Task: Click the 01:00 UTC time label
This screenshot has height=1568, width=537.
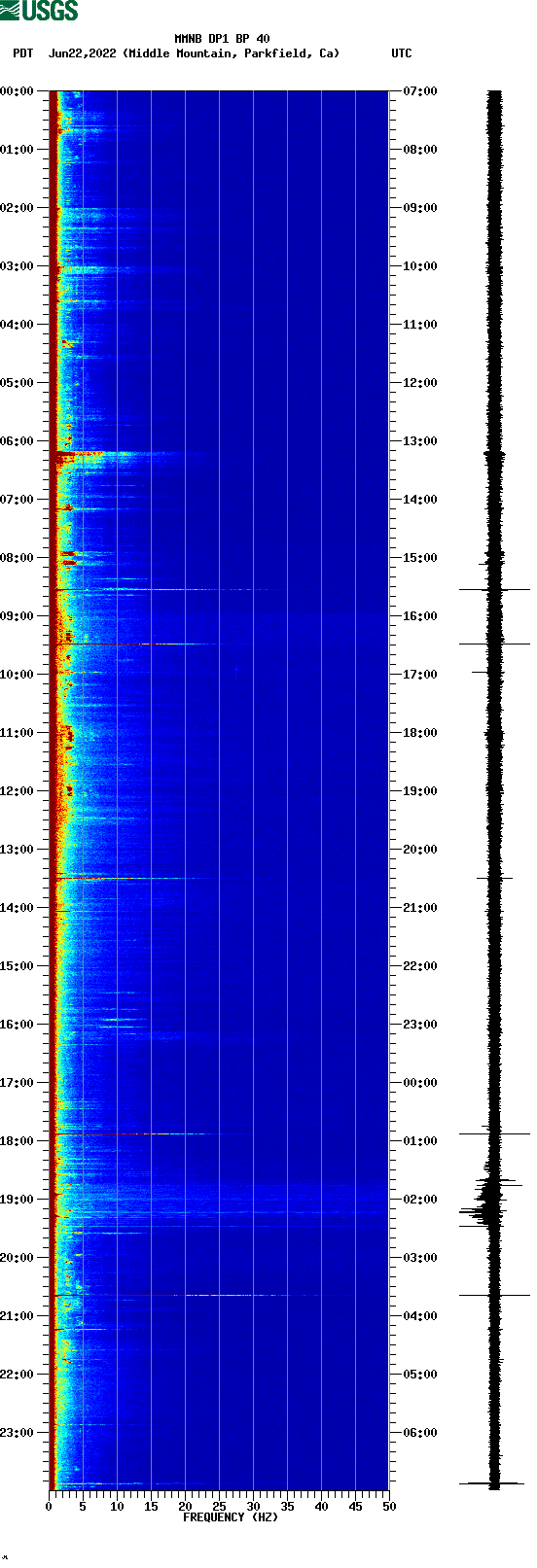Action: click(x=420, y=1141)
